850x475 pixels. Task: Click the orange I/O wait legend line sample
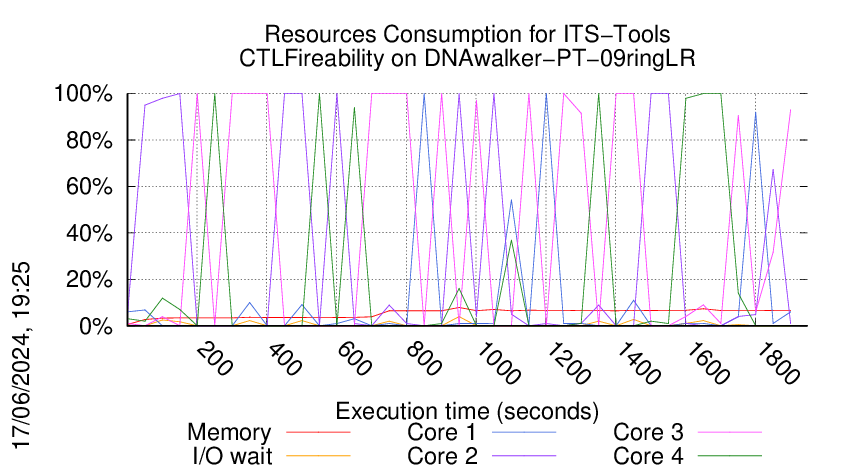[318, 456]
